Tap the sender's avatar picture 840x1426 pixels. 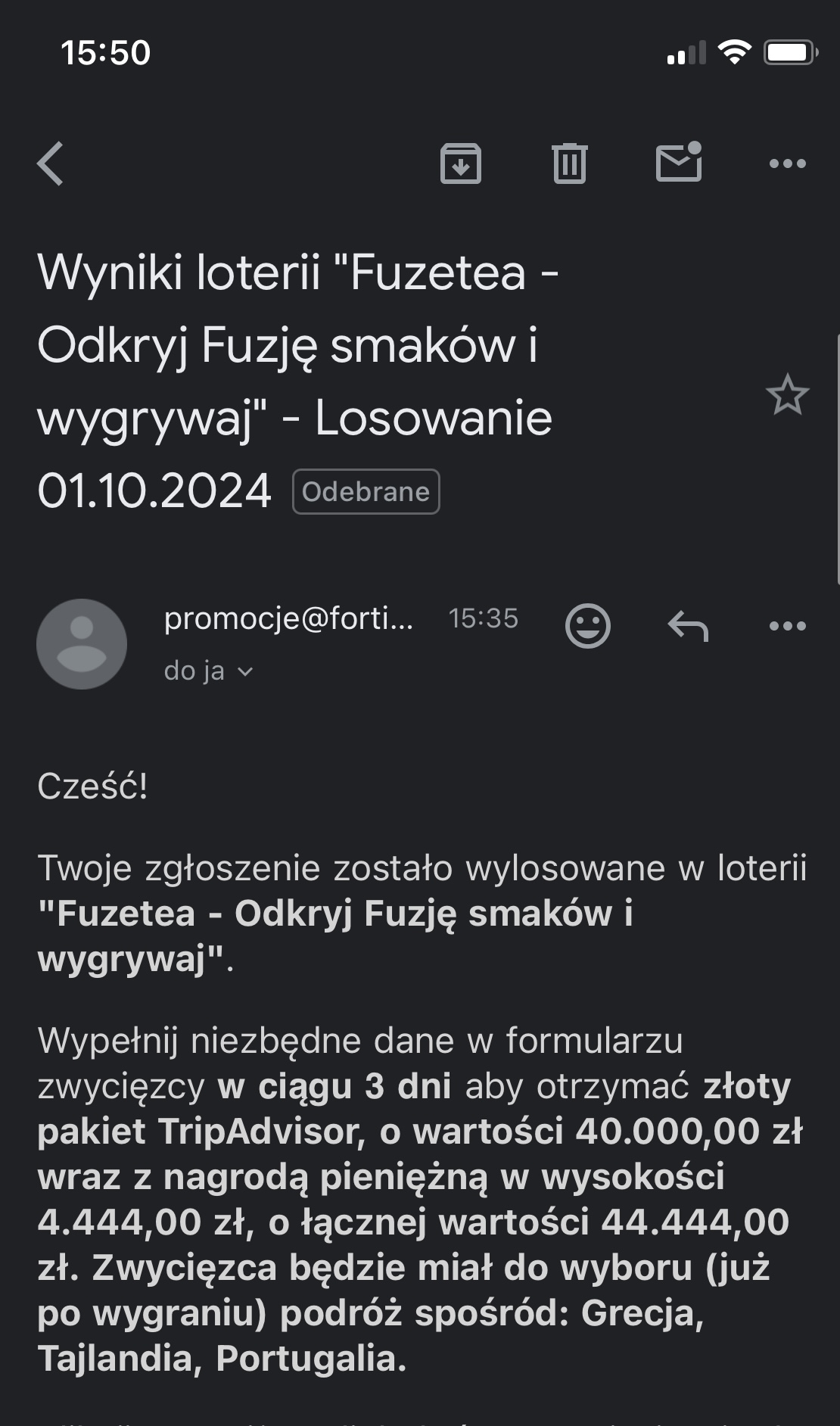82,644
